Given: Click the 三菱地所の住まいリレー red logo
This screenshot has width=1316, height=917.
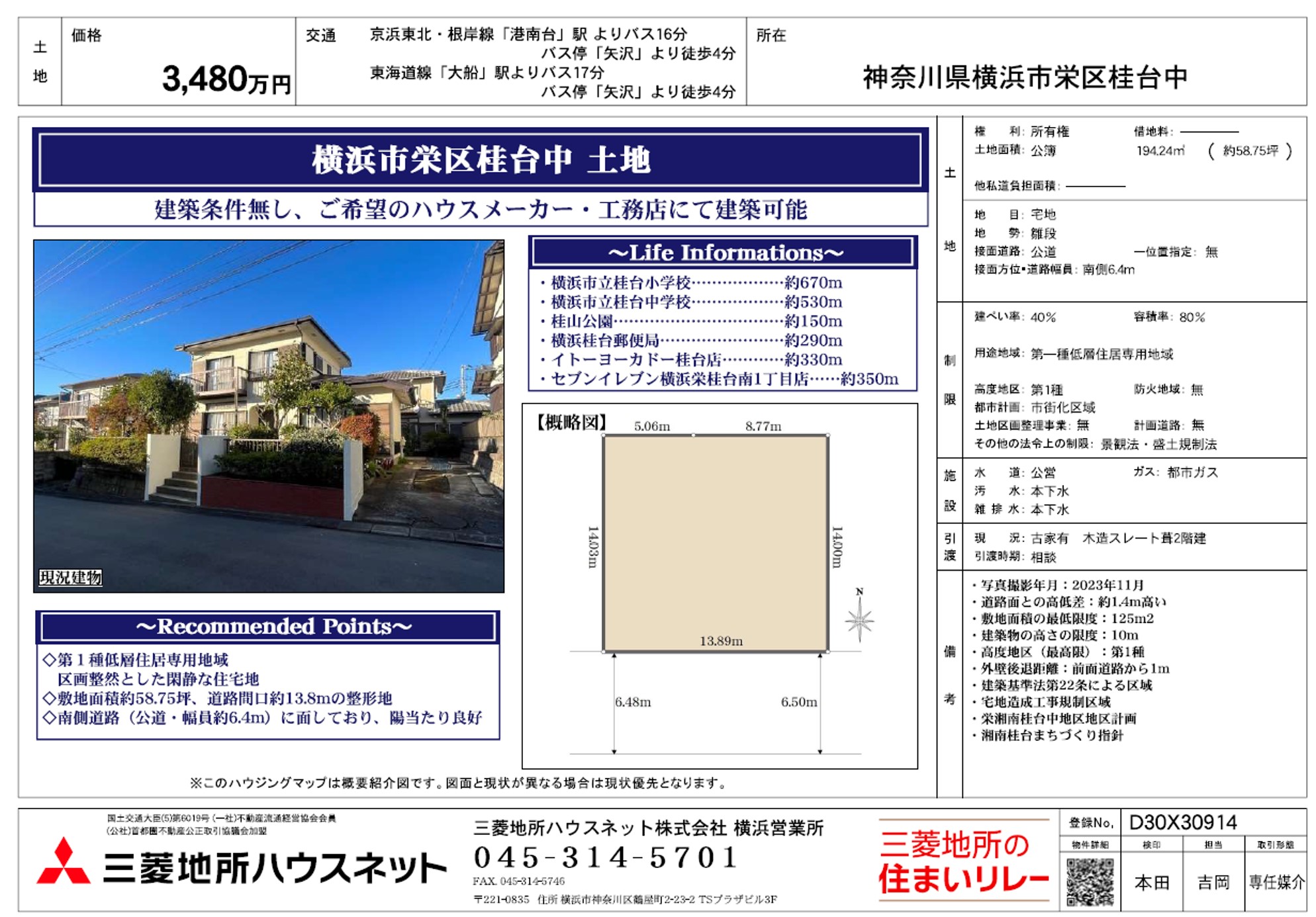Looking at the screenshot, I should [963, 862].
